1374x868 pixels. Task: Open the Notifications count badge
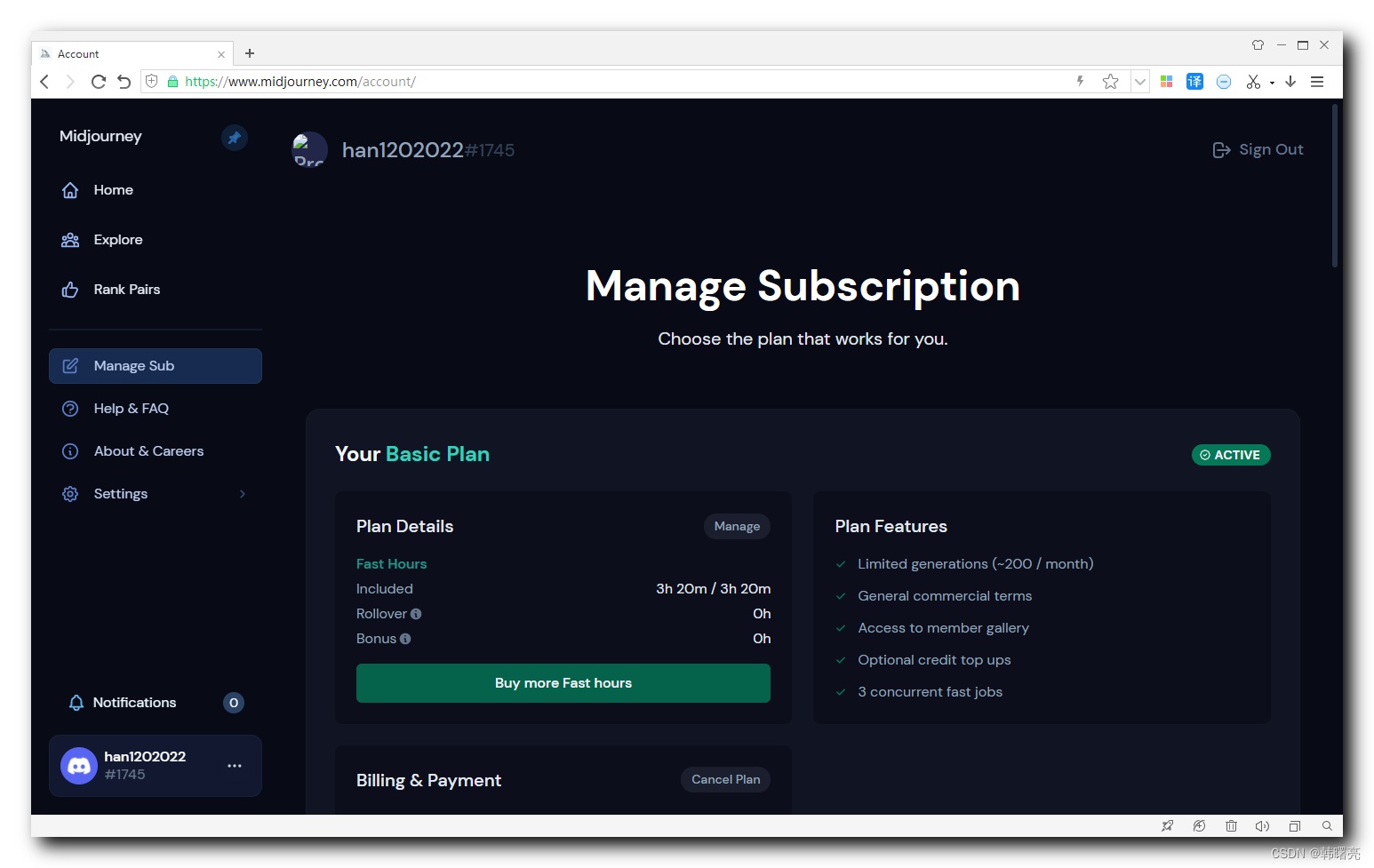click(234, 703)
